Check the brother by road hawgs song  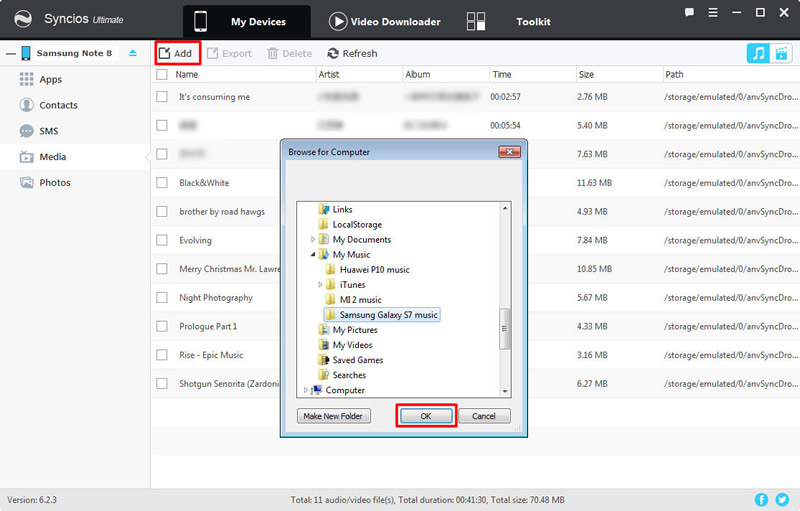162,211
